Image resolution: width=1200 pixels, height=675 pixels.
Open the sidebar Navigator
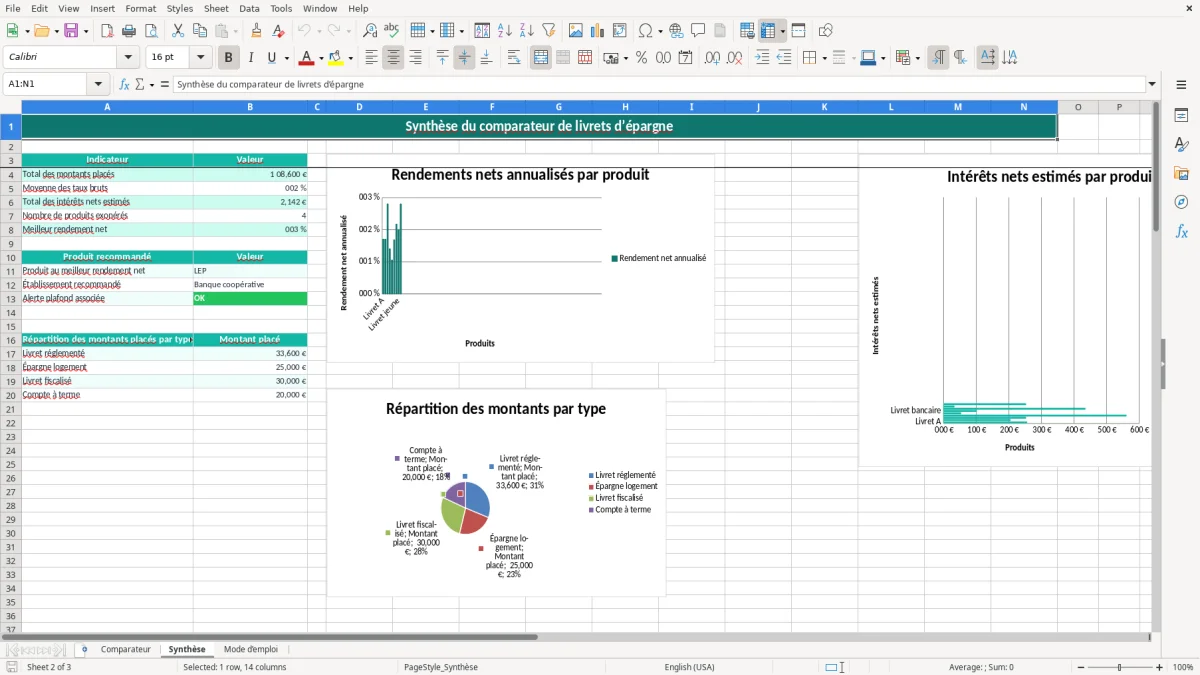(x=1181, y=202)
